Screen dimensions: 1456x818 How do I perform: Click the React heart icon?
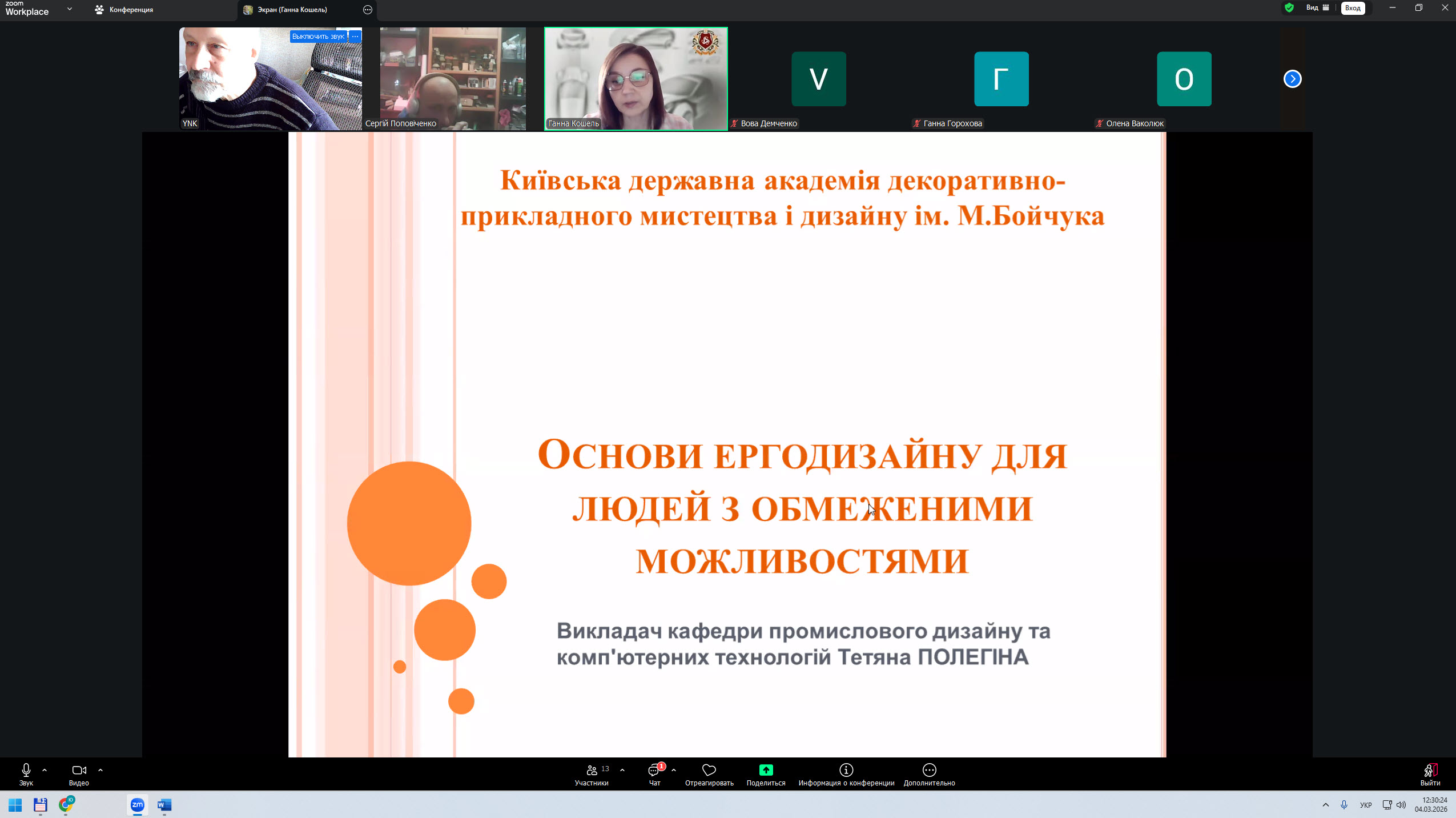(x=709, y=771)
